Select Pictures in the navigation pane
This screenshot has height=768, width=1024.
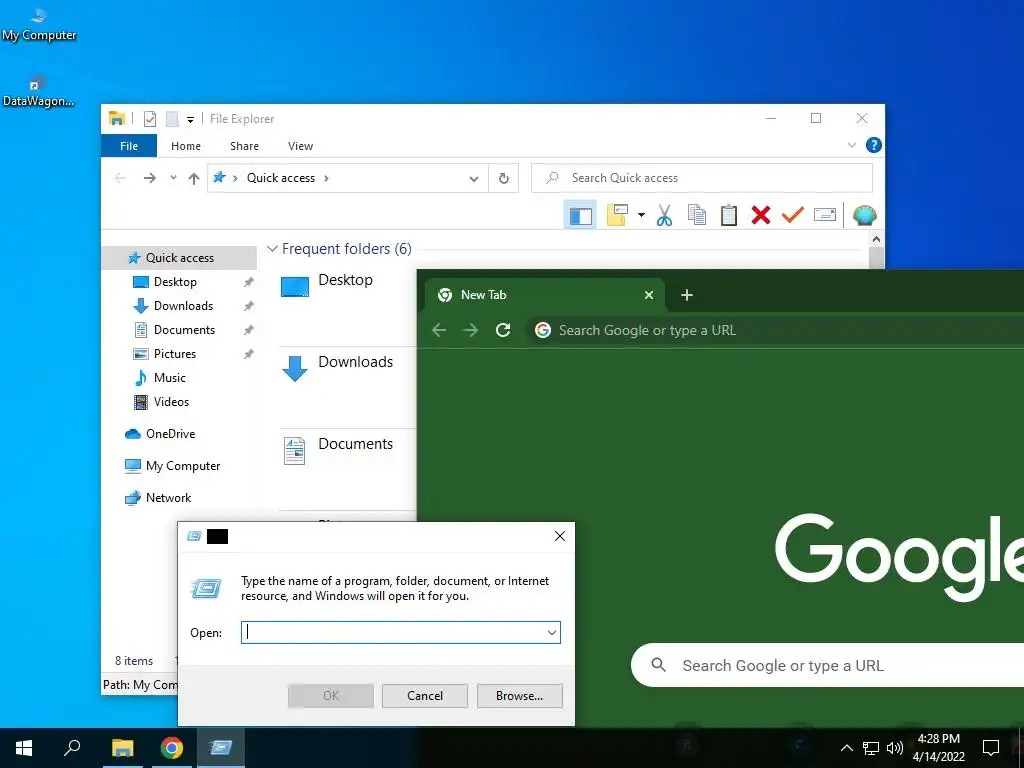coord(174,354)
